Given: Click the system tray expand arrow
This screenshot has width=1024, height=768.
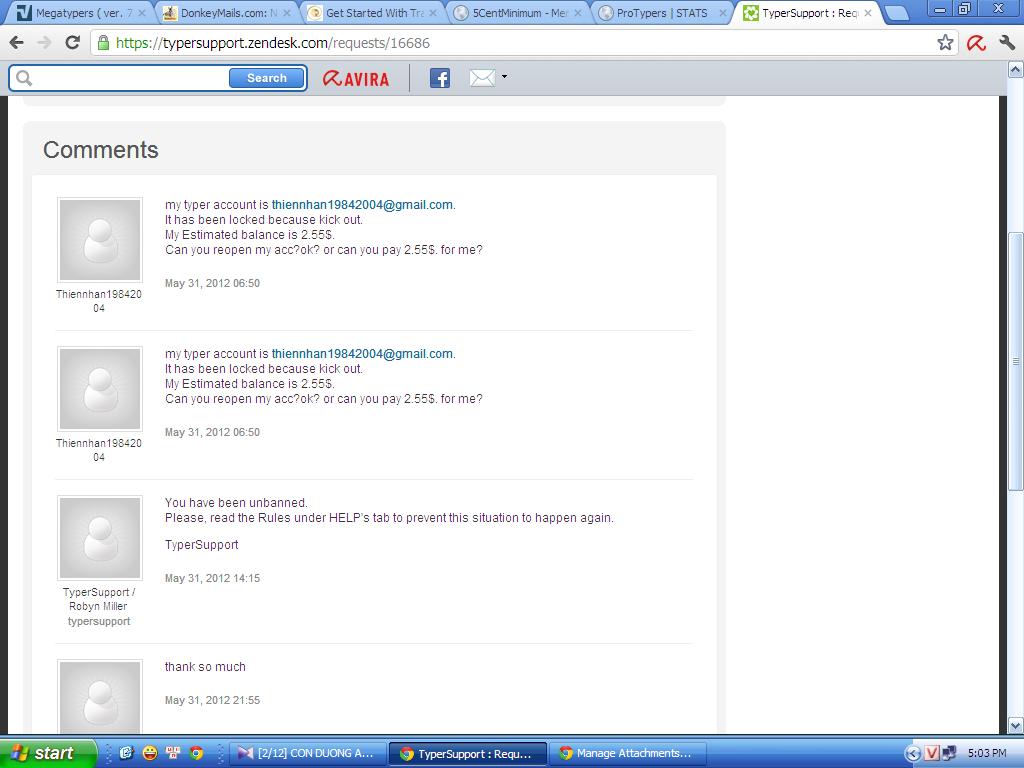Looking at the screenshot, I should click(914, 754).
